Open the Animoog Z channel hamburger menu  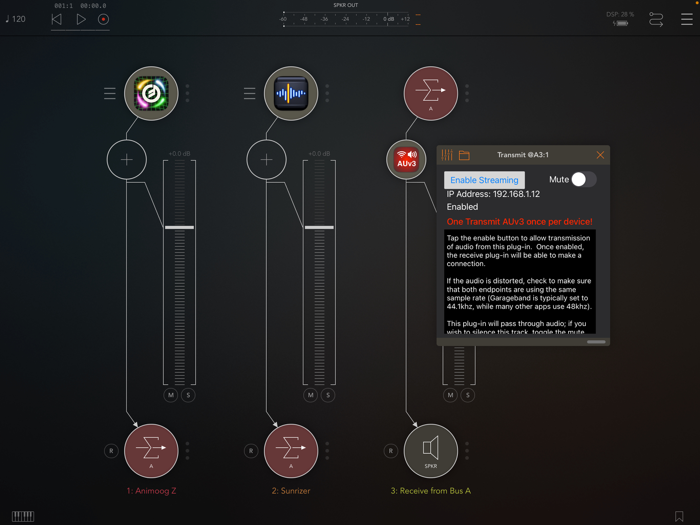(x=110, y=94)
